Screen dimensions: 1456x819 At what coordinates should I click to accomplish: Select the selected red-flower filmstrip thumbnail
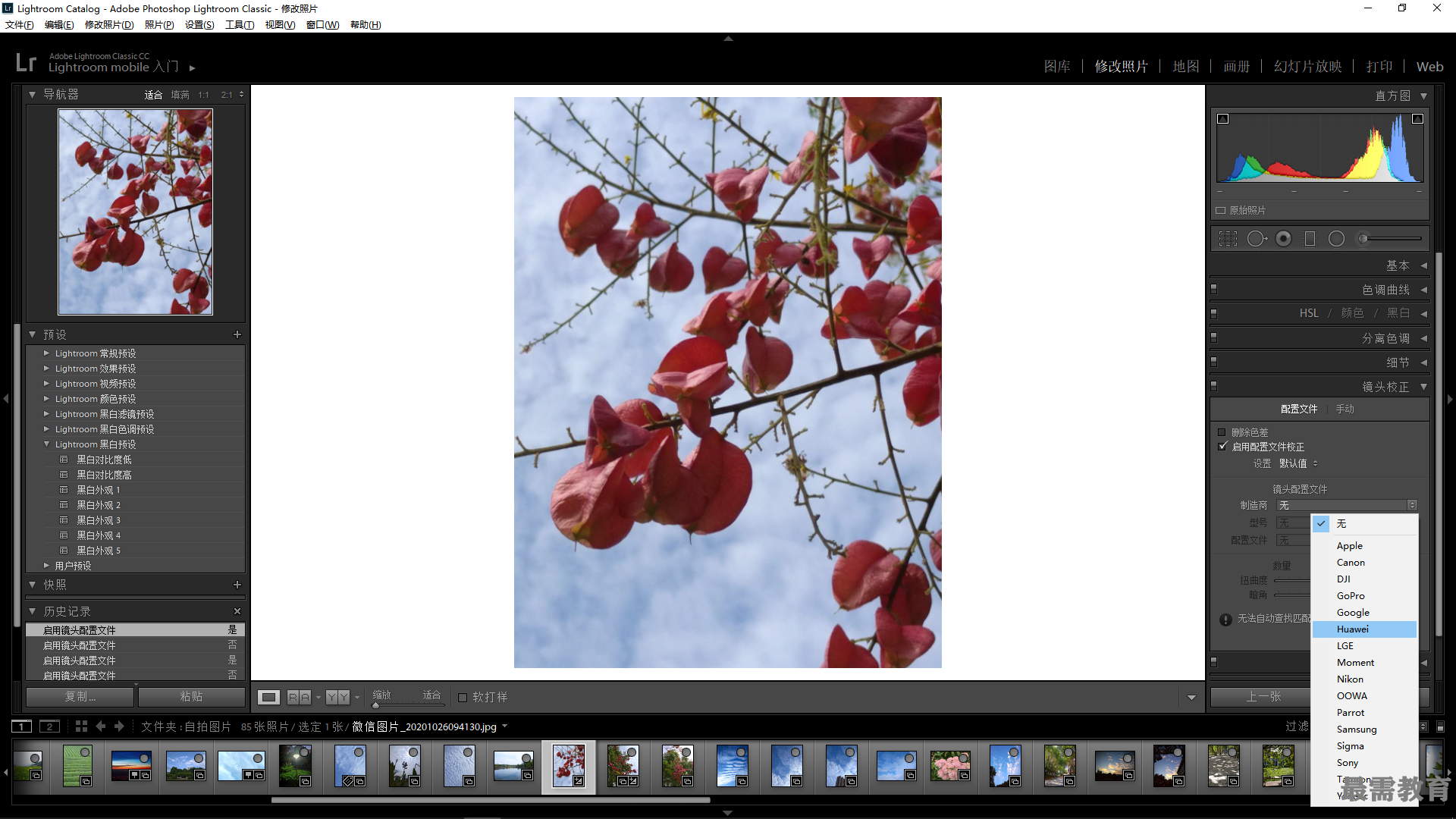pyautogui.click(x=569, y=766)
